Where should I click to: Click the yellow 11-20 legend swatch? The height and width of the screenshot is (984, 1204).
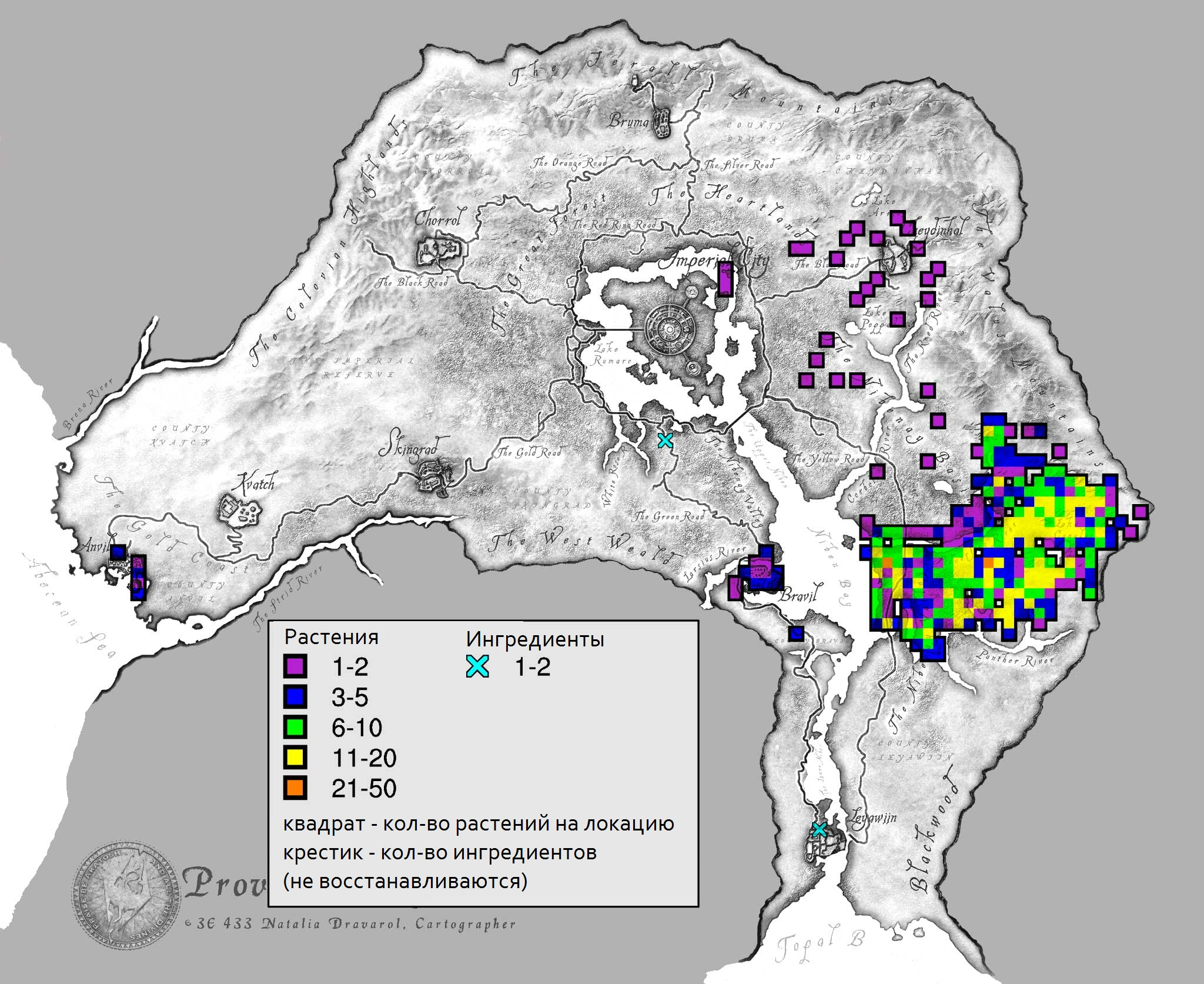click(x=295, y=758)
